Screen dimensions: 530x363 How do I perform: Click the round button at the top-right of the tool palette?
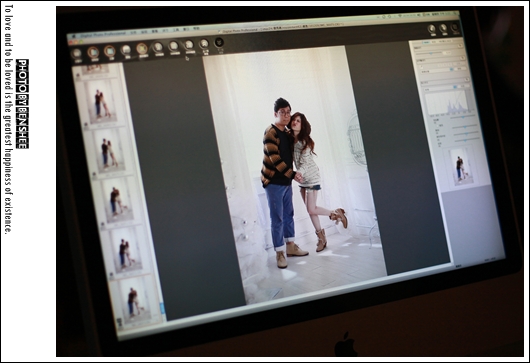click(460, 45)
